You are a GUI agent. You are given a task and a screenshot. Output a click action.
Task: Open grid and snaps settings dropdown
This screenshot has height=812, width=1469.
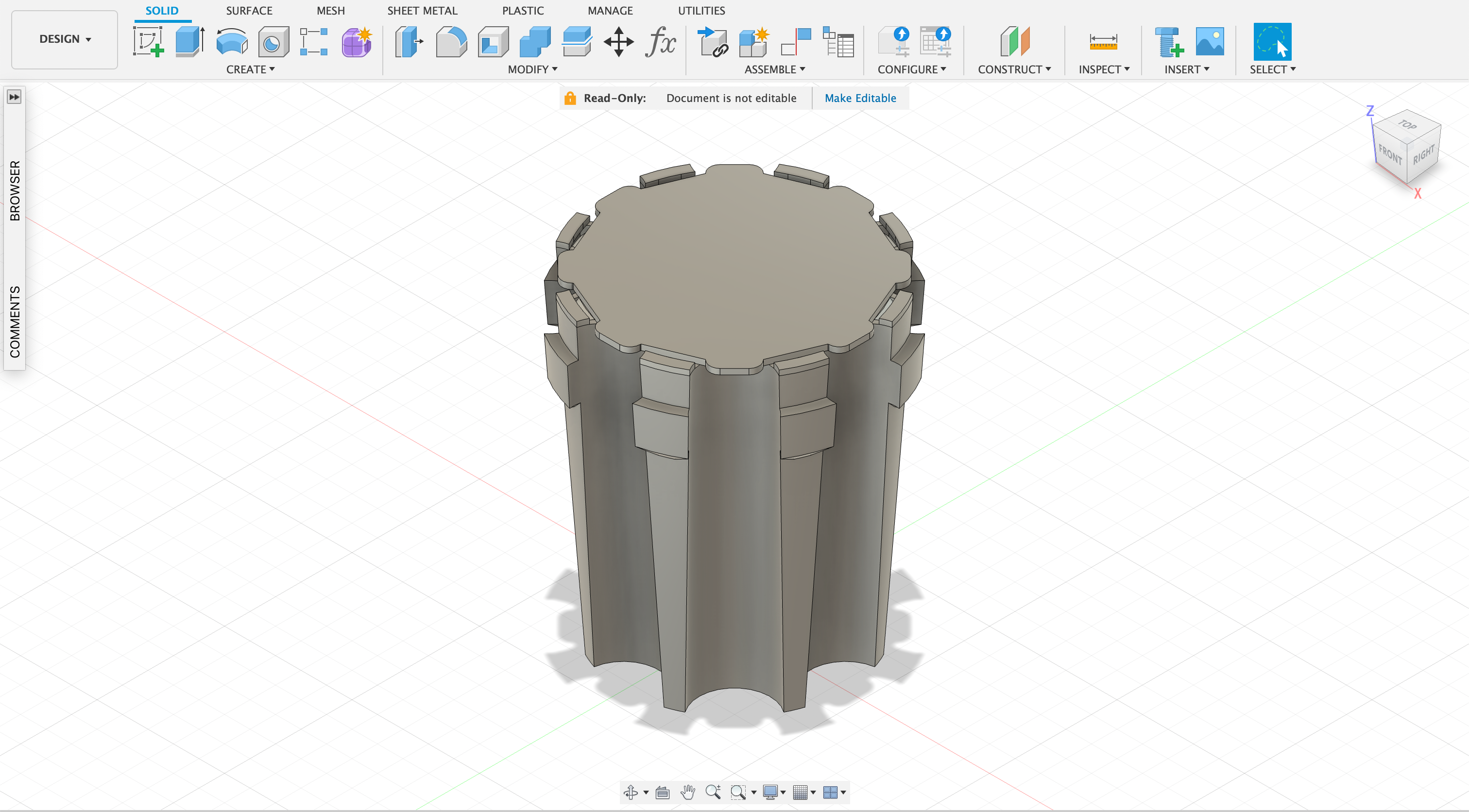(804, 792)
